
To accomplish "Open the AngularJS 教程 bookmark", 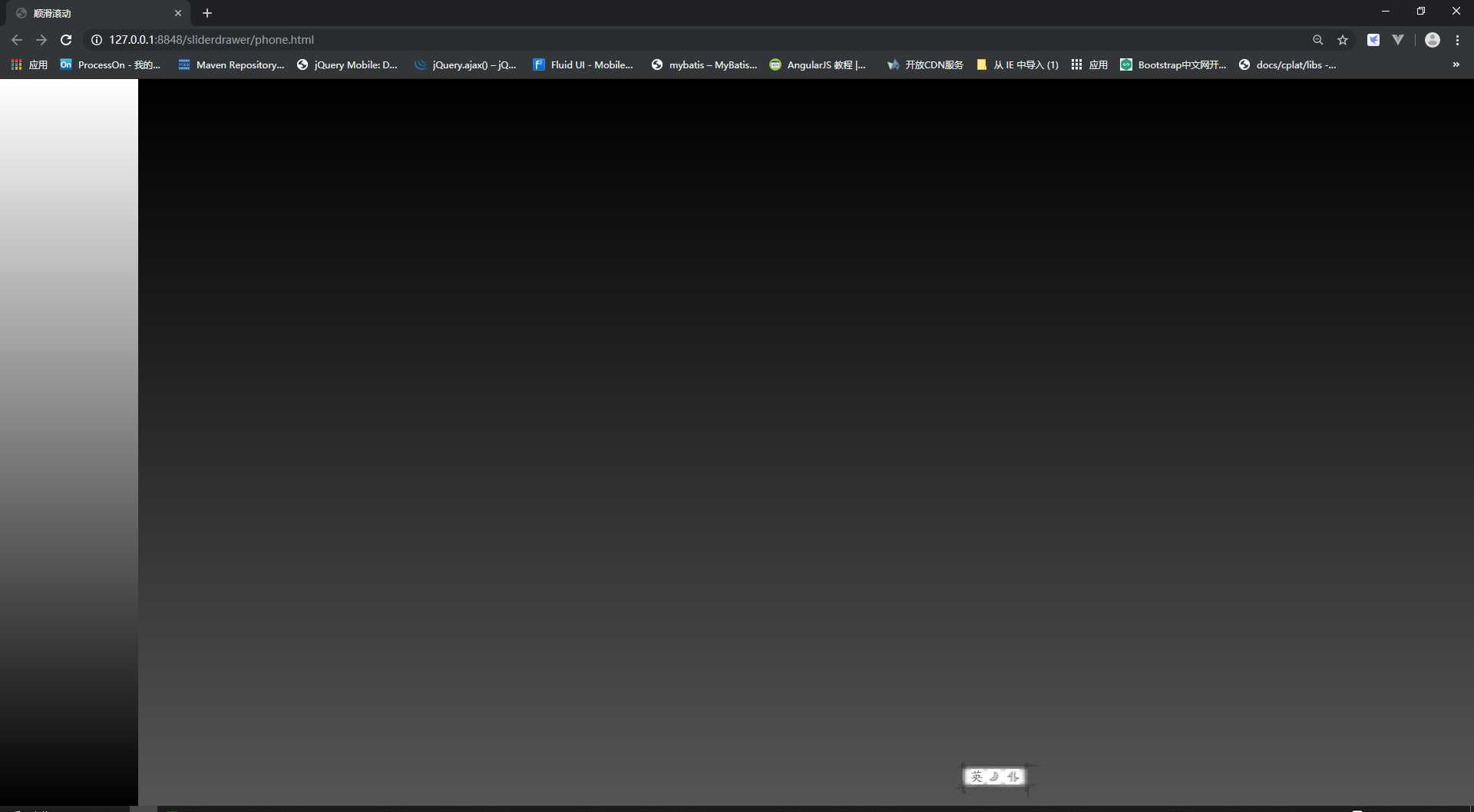I will tap(818, 65).
